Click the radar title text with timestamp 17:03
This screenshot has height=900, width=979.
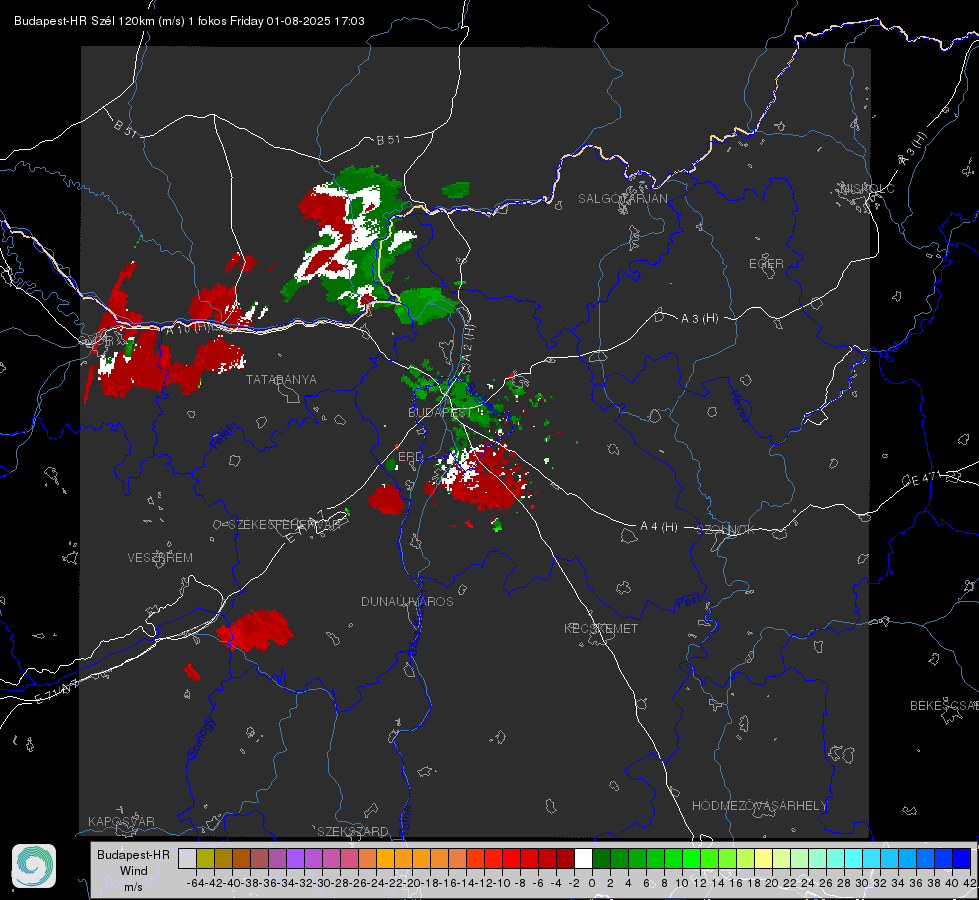[189, 21]
